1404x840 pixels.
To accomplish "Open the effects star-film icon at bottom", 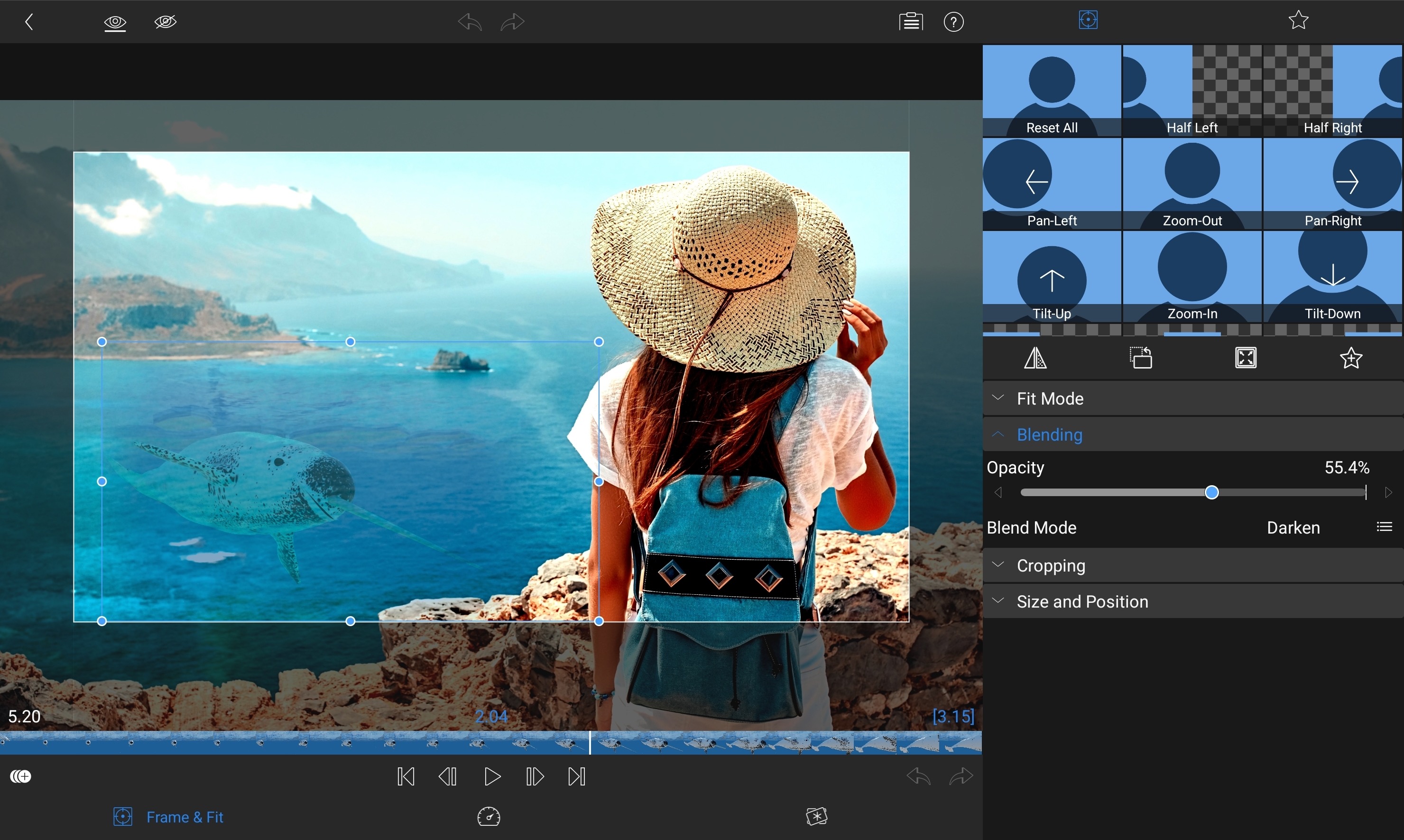I will click(816, 816).
